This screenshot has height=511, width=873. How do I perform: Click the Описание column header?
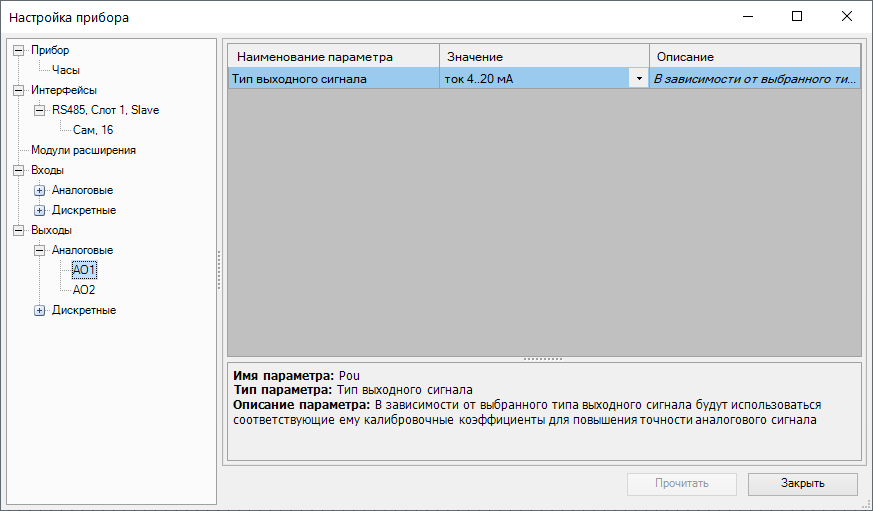click(754, 57)
